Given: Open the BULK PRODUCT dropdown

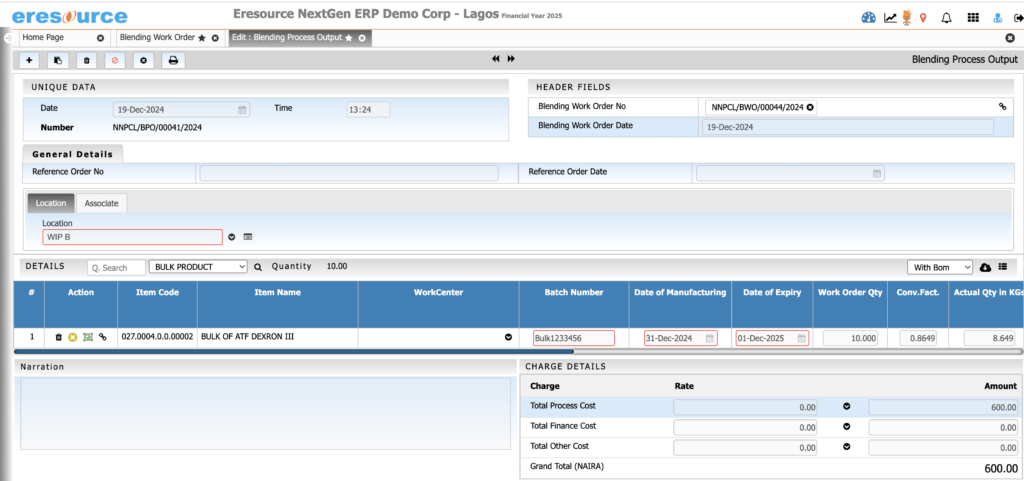Looking at the screenshot, I should [x=197, y=267].
